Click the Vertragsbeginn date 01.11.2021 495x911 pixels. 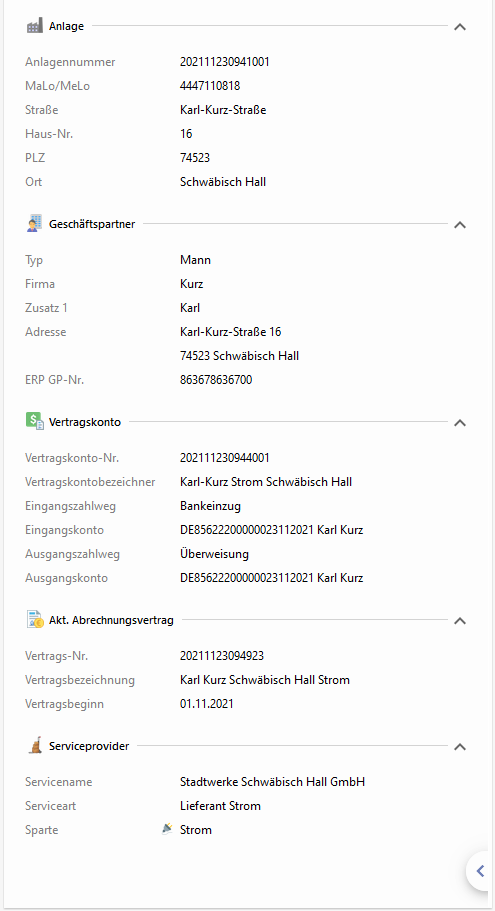point(207,704)
